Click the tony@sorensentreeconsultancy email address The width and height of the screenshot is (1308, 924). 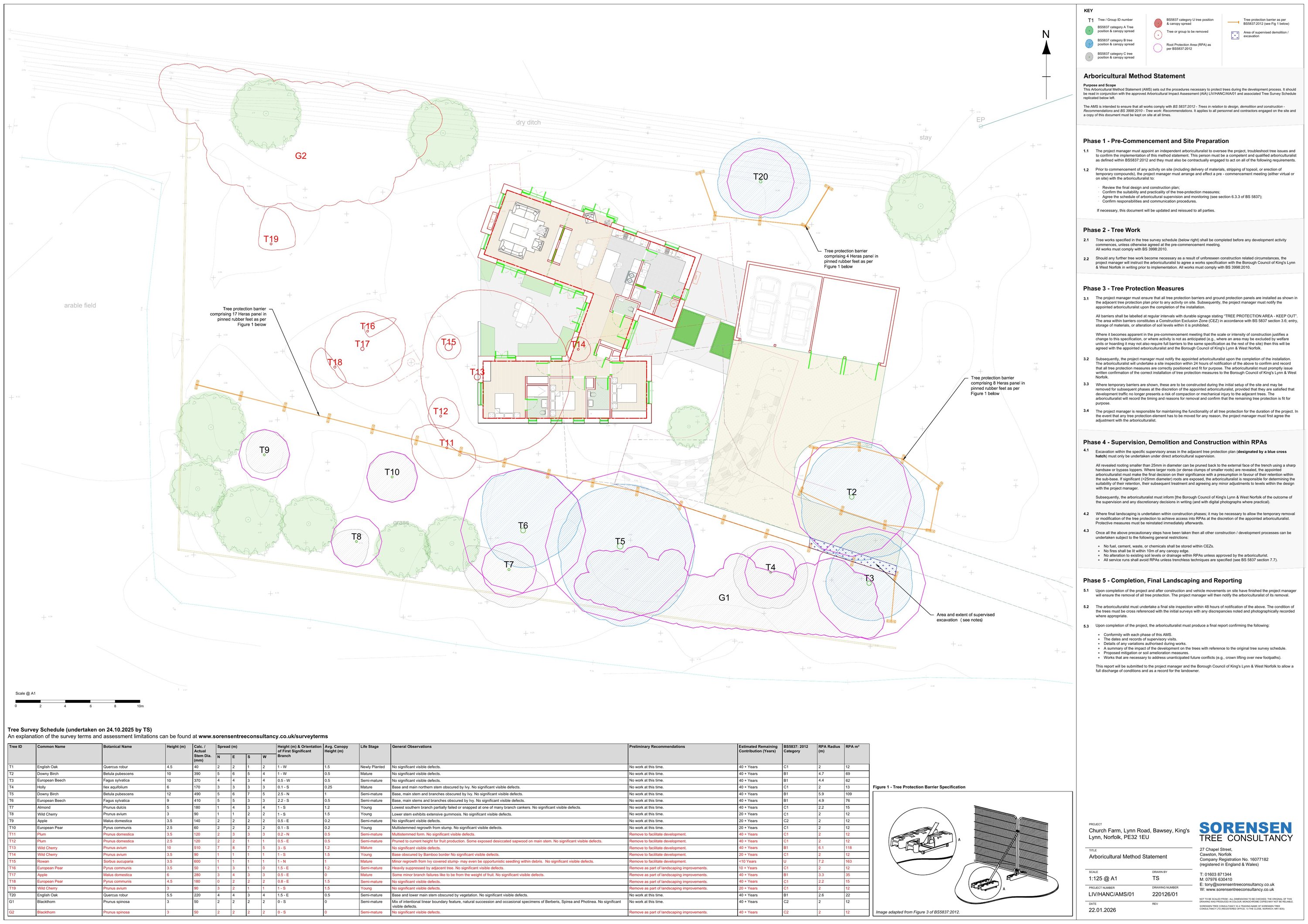[1239, 885]
